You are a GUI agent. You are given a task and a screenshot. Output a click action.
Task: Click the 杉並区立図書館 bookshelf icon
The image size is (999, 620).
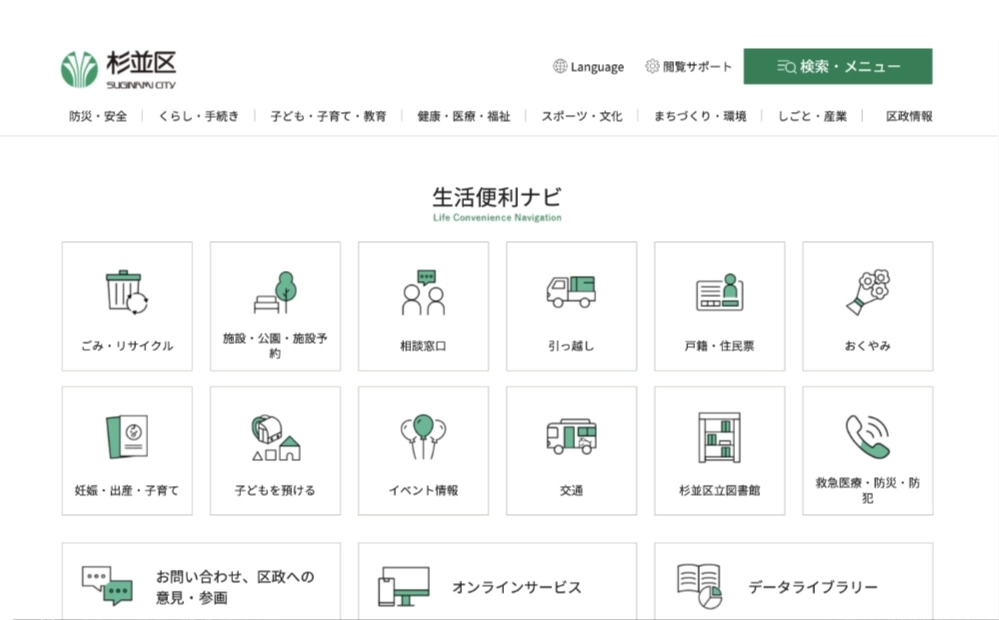(719, 437)
